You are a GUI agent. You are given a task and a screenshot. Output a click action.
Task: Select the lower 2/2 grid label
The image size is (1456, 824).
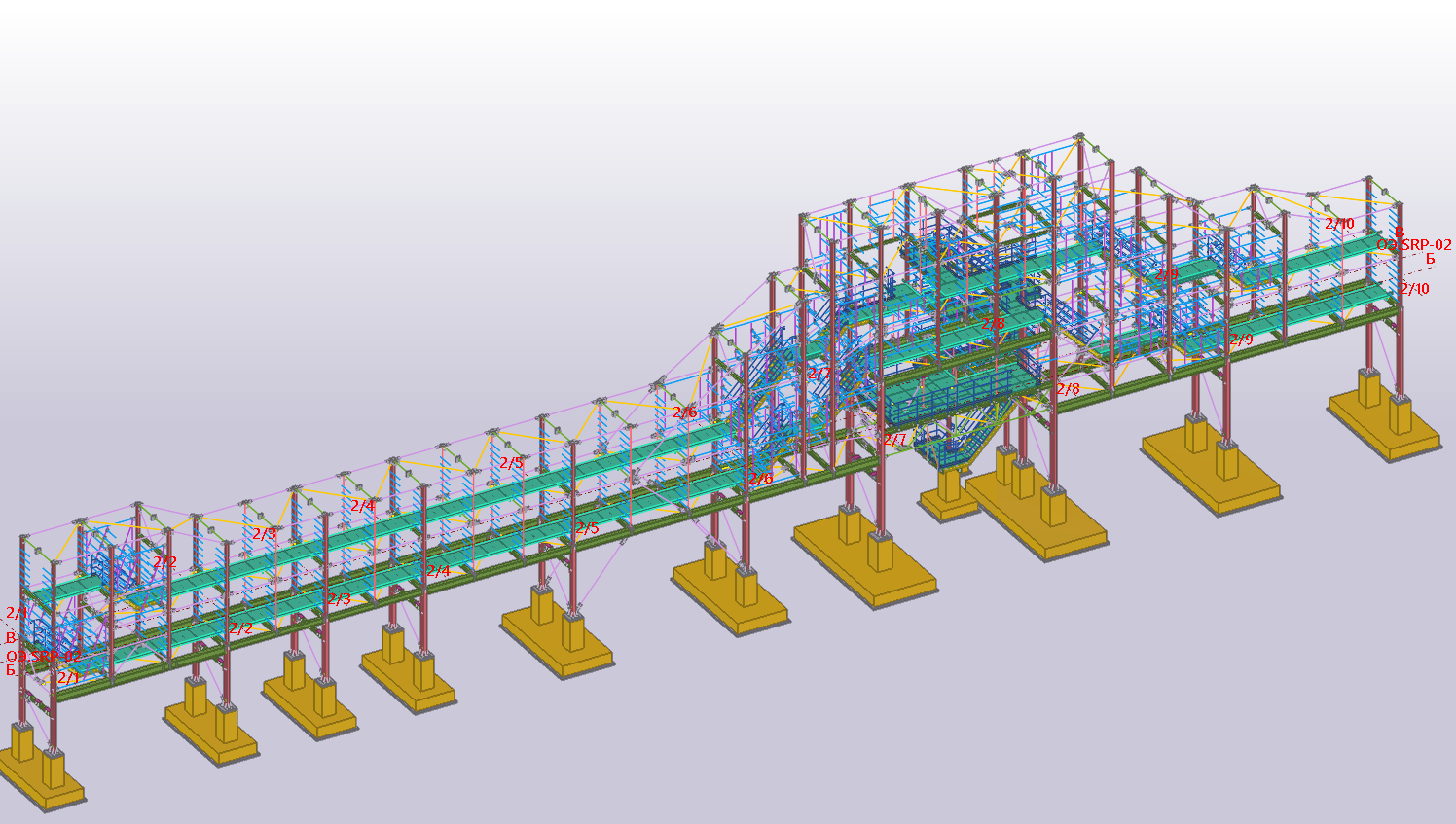click(240, 628)
